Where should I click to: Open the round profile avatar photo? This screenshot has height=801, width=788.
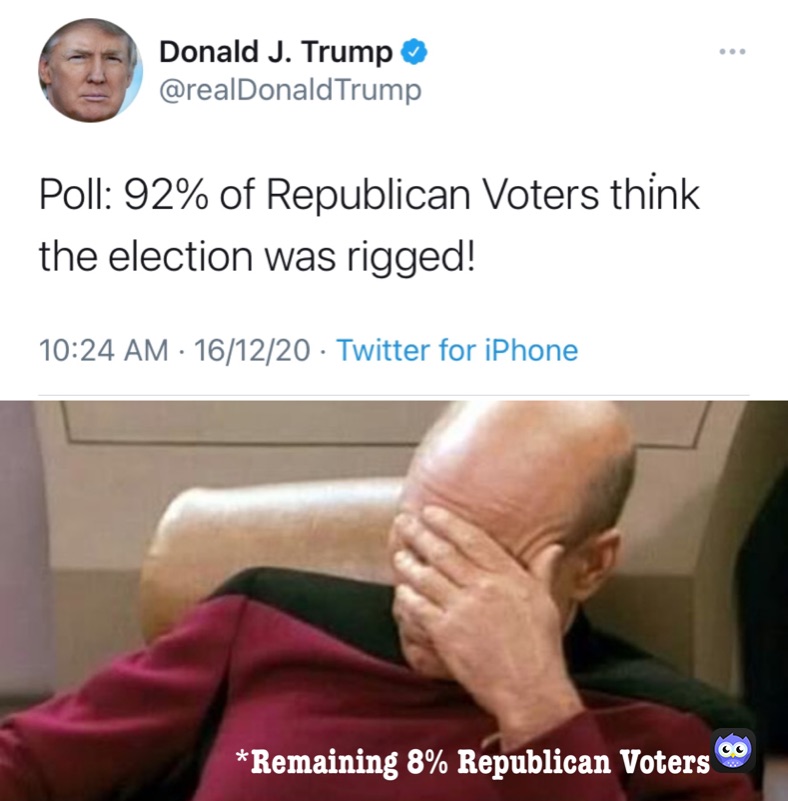tap(90, 70)
